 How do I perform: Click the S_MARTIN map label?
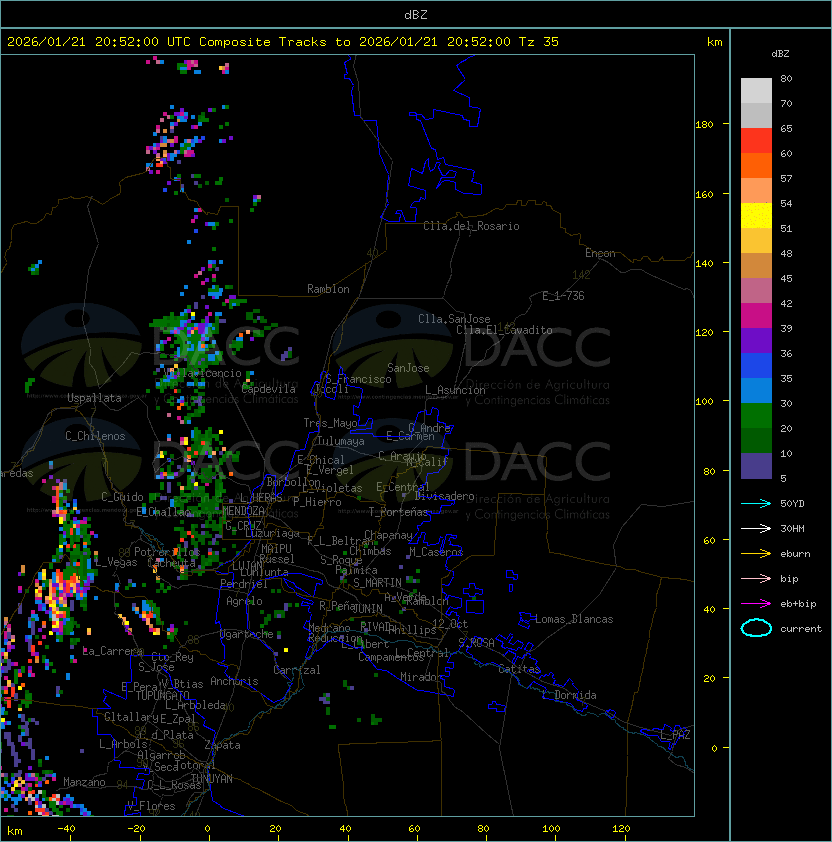[377, 583]
